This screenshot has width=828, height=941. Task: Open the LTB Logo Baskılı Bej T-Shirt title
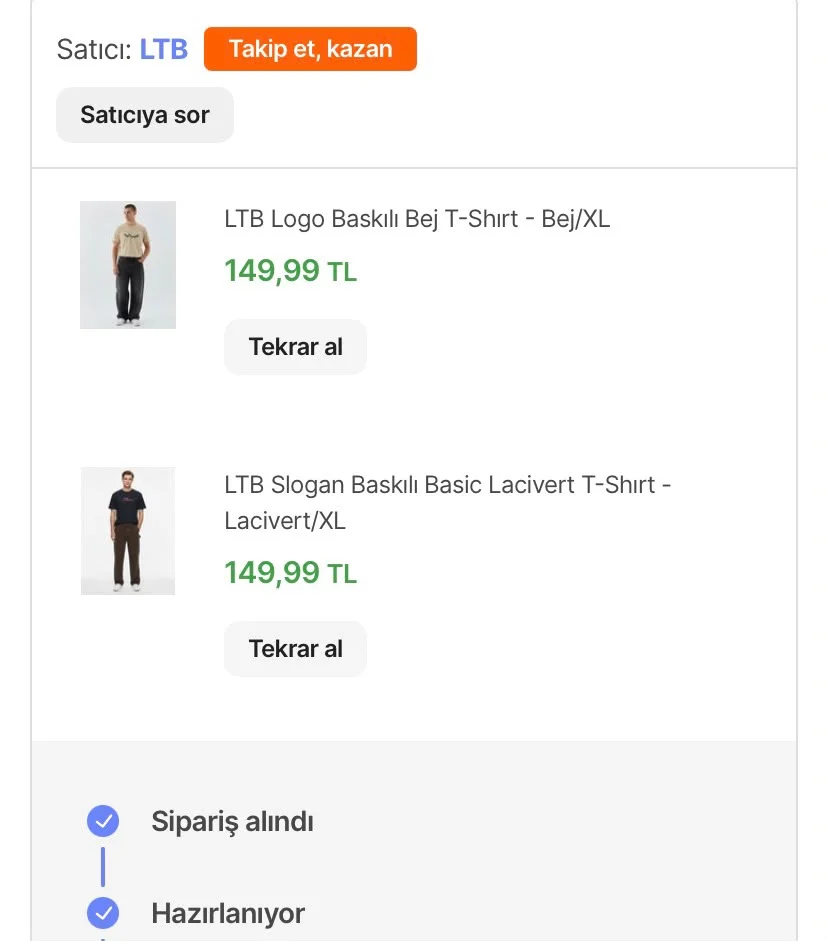(x=371, y=219)
